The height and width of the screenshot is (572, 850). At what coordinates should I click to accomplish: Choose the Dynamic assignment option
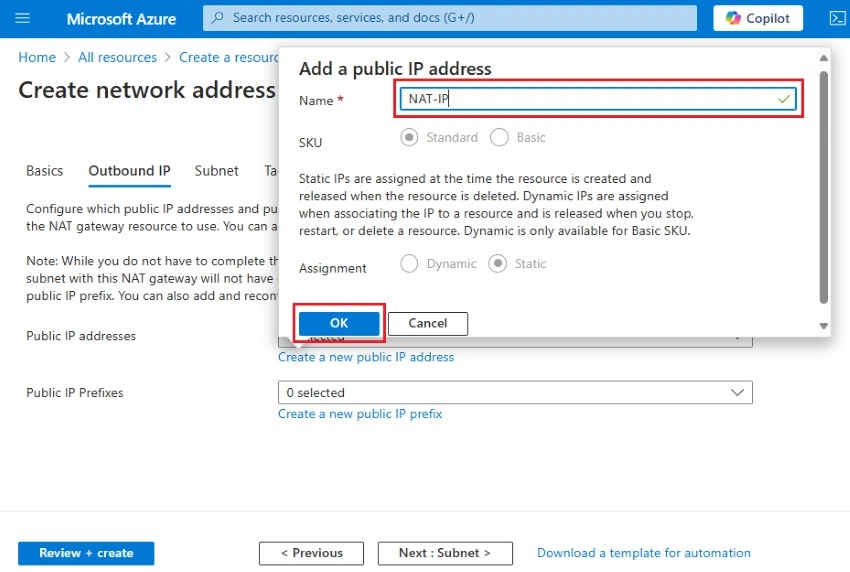(409, 263)
